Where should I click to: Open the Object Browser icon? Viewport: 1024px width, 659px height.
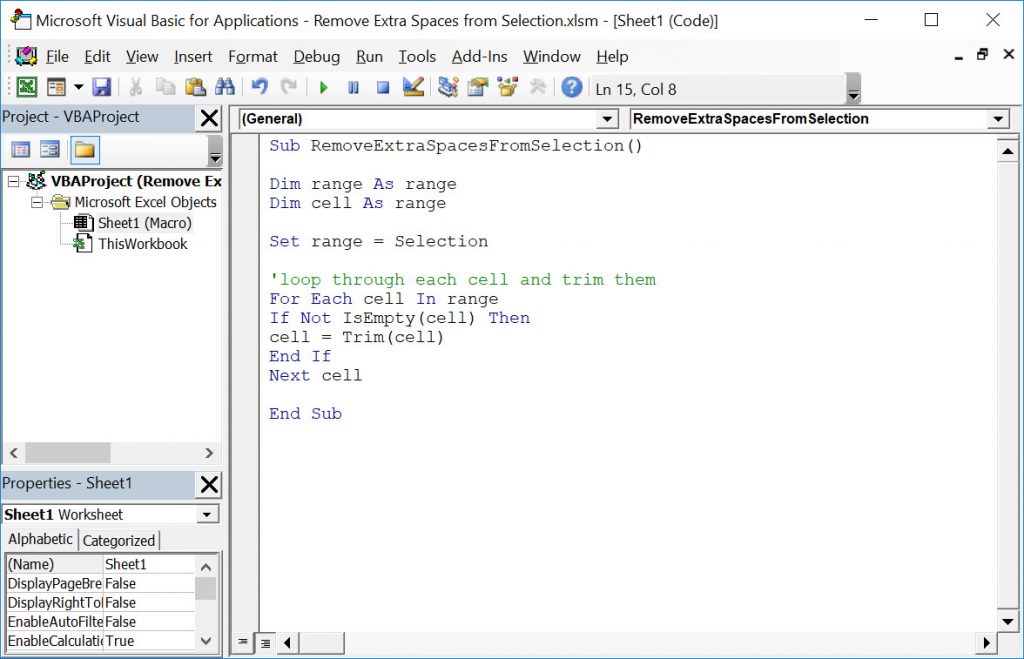pos(507,88)
